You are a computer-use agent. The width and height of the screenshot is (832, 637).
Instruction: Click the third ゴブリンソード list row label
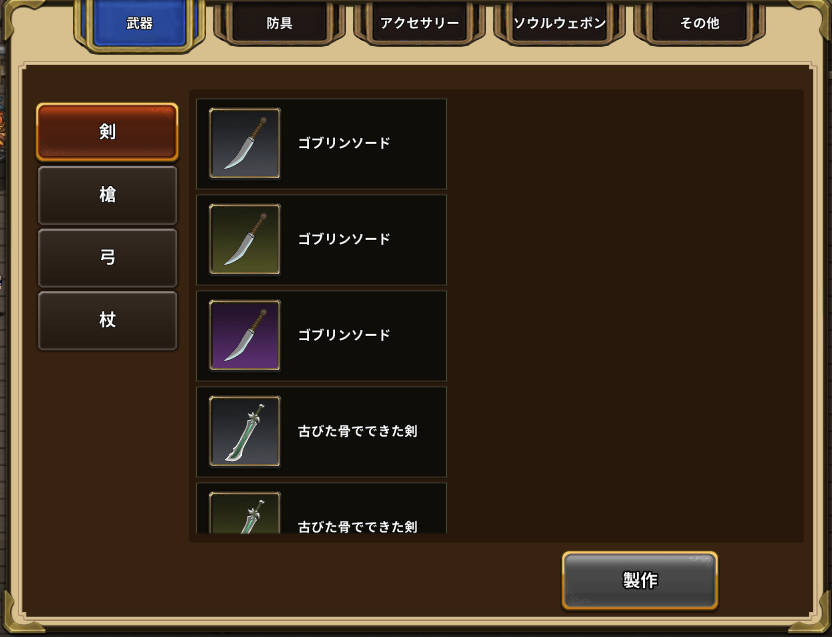tap(344, 335)
